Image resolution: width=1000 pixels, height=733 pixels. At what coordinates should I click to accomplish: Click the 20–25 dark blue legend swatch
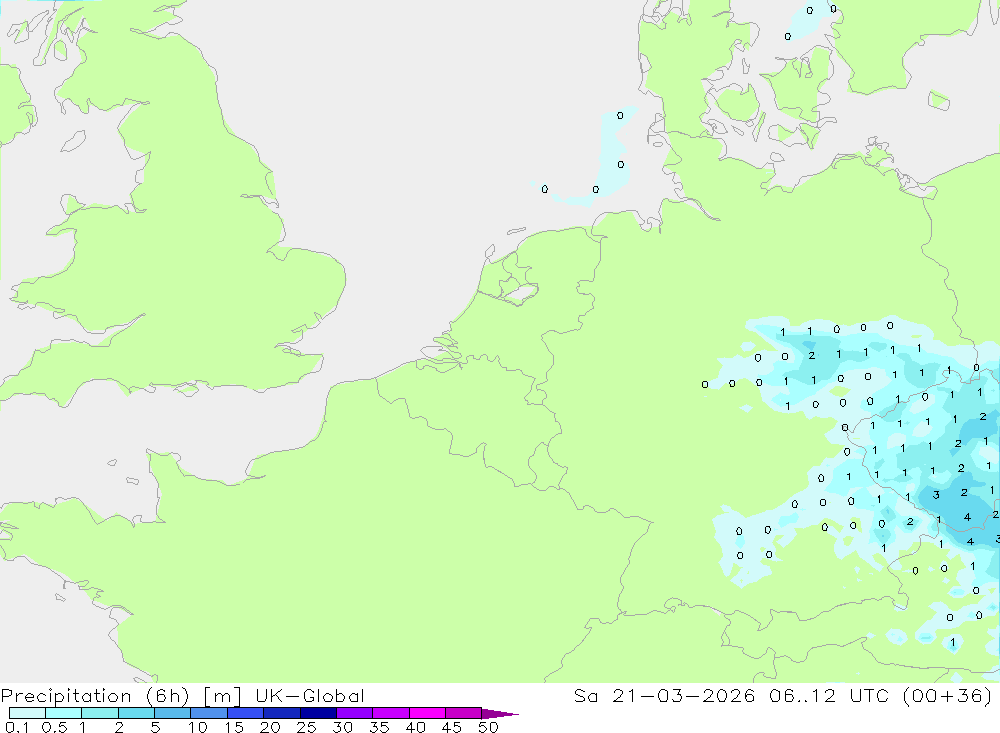tap(282, 713)
